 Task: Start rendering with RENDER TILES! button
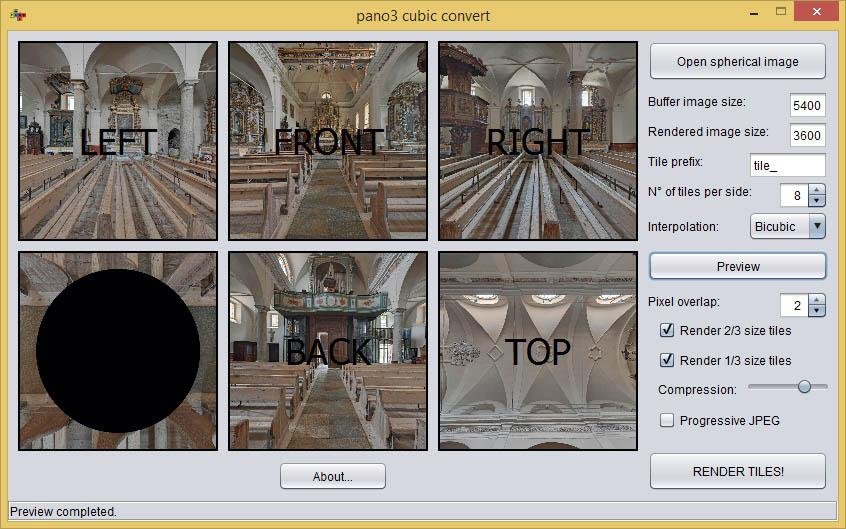coord(738,471)
